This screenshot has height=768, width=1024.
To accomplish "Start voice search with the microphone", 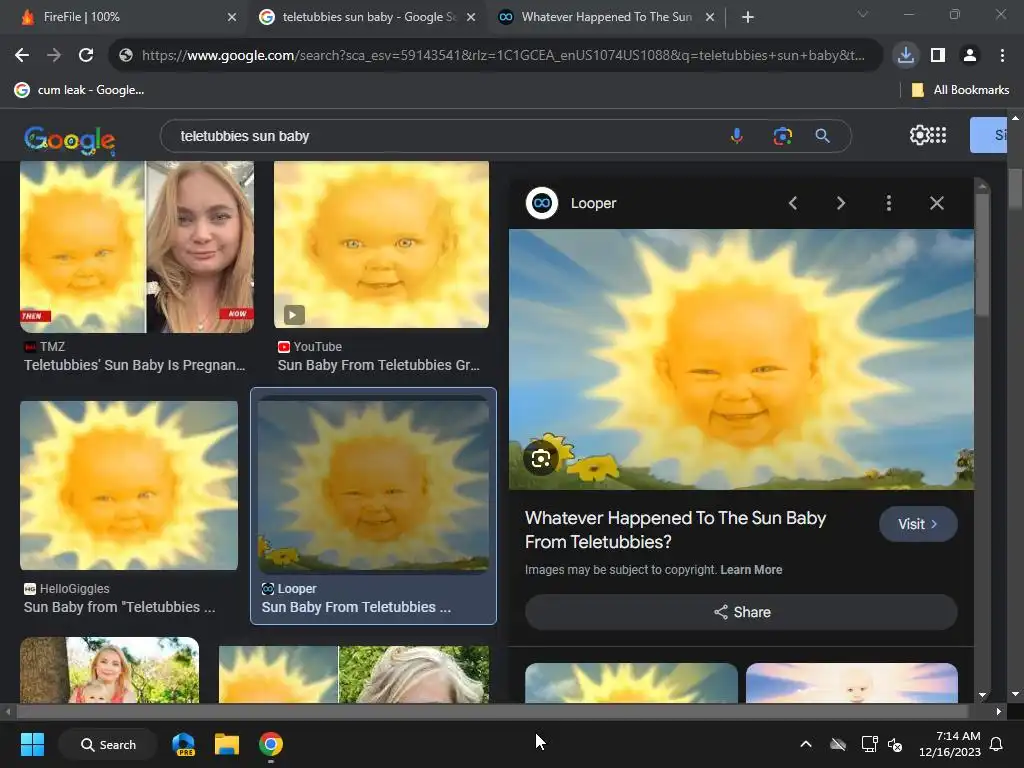I will coord(737,136).
